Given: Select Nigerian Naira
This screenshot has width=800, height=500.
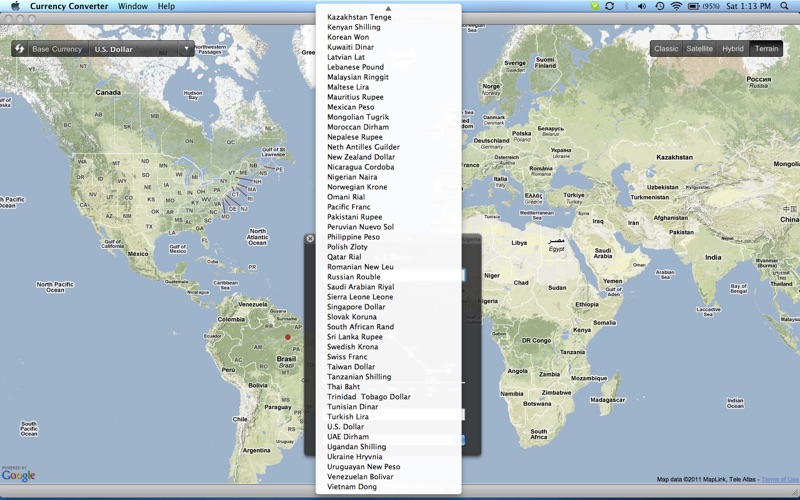Looking at the screenshot, I should [x=389, y=177].
